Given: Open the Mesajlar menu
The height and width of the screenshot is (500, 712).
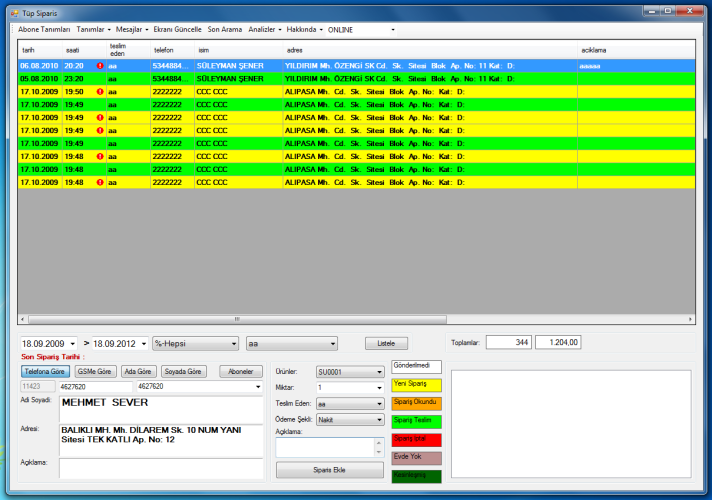Looking at the screenshot, I should point(132,30).
